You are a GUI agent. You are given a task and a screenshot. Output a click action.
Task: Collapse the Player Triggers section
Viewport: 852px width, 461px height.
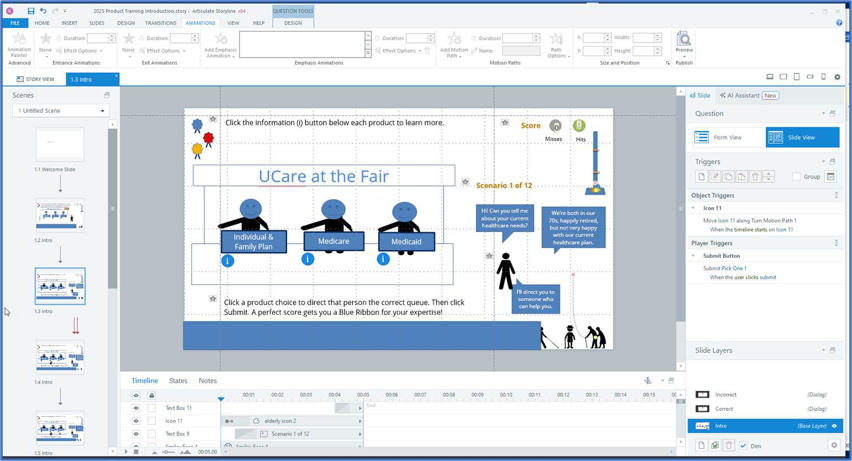(x=836, y=243)
